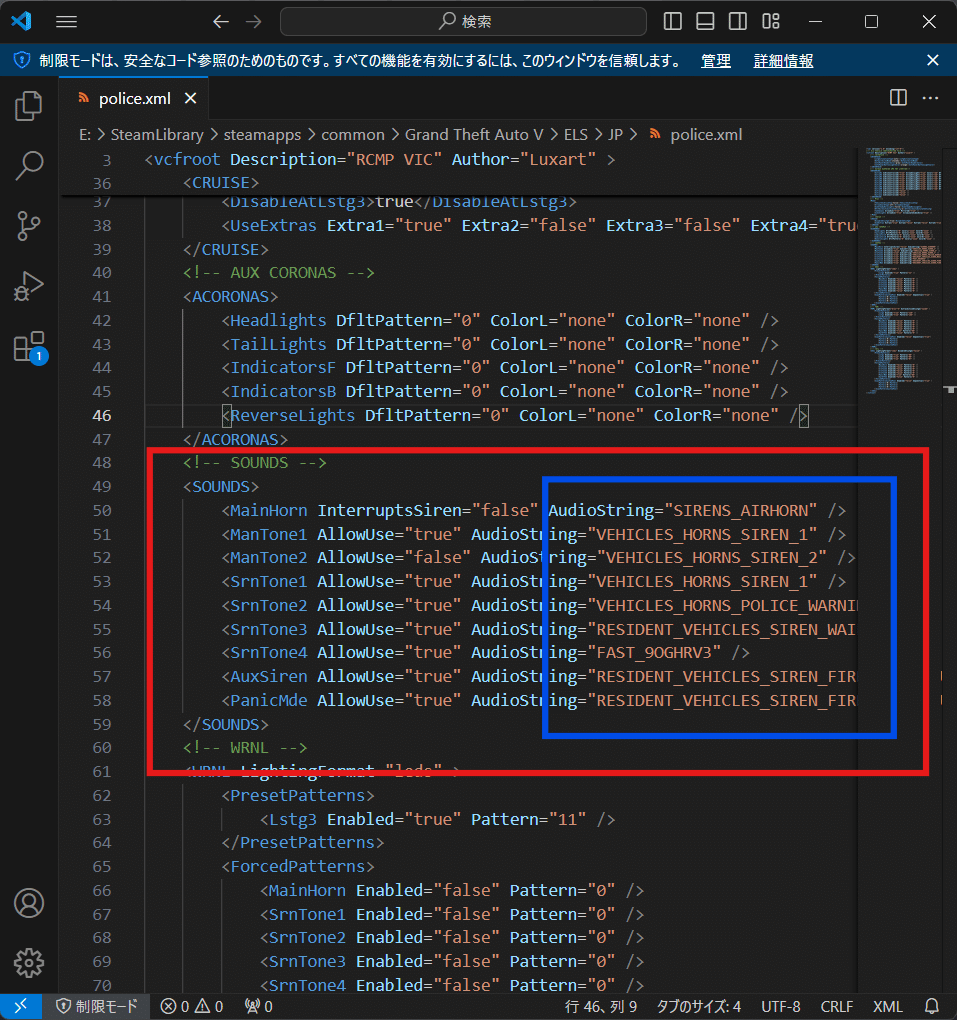The width and height of the screenshot is (957, 1020).
Task: Open the hamburger application menu
Action: pos(66,21)
